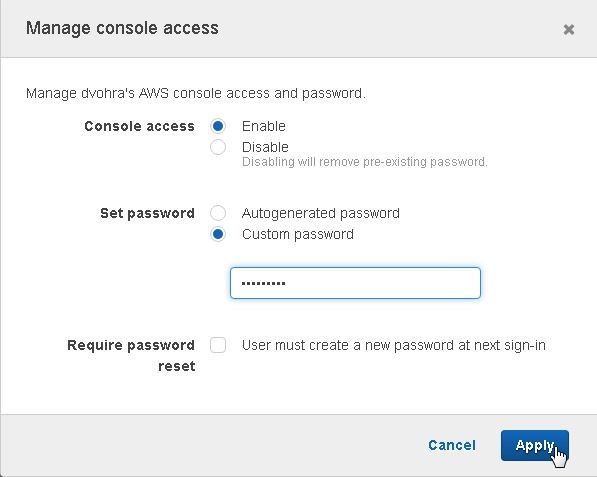Click the 'Disable' option label text
597x477 pixels.
point(265,147)
